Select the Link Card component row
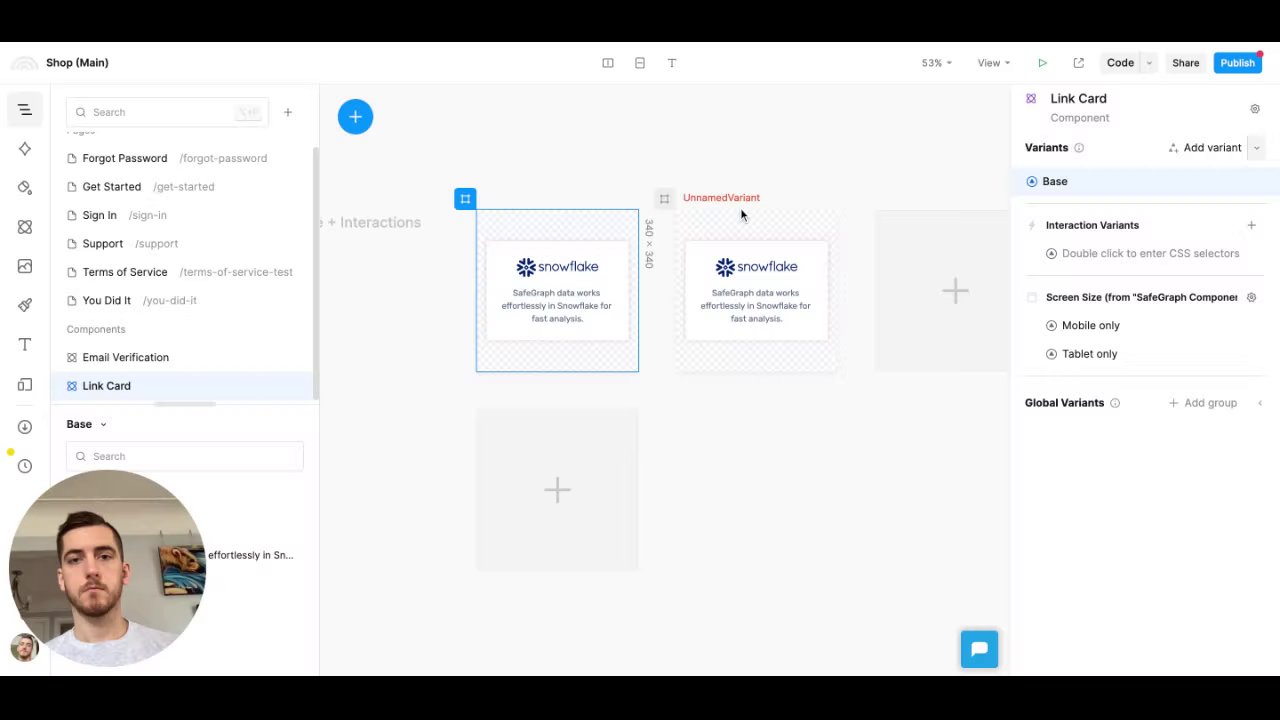 [x=184, y=386]
